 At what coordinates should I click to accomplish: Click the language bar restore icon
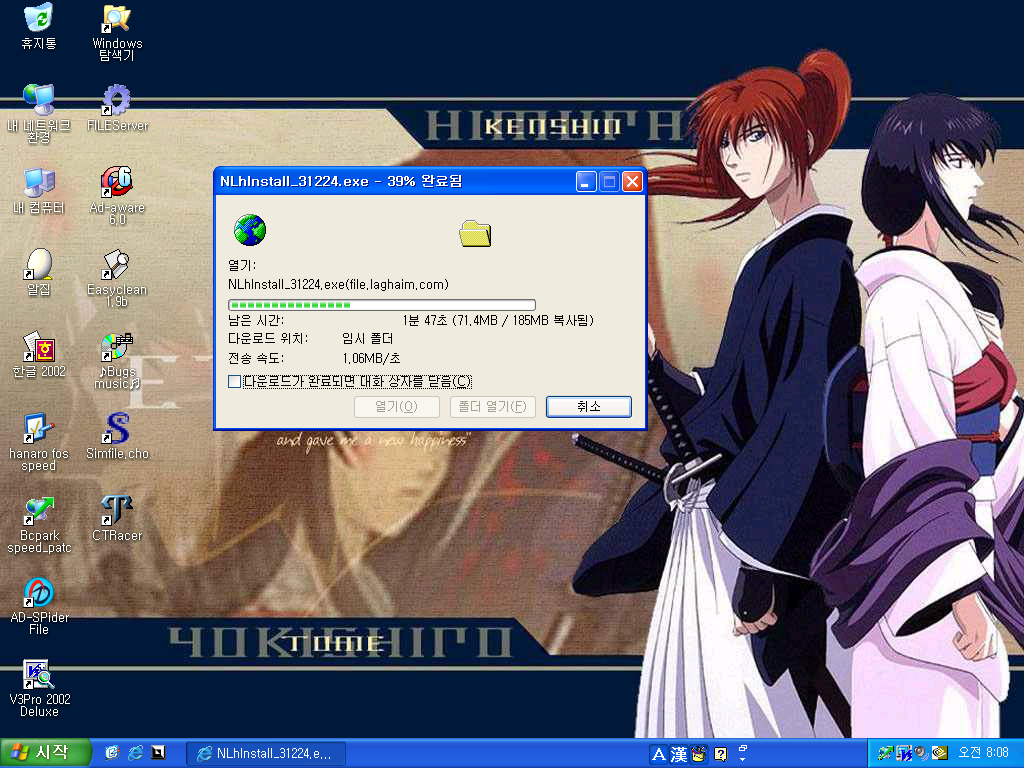tap(743, 748)
